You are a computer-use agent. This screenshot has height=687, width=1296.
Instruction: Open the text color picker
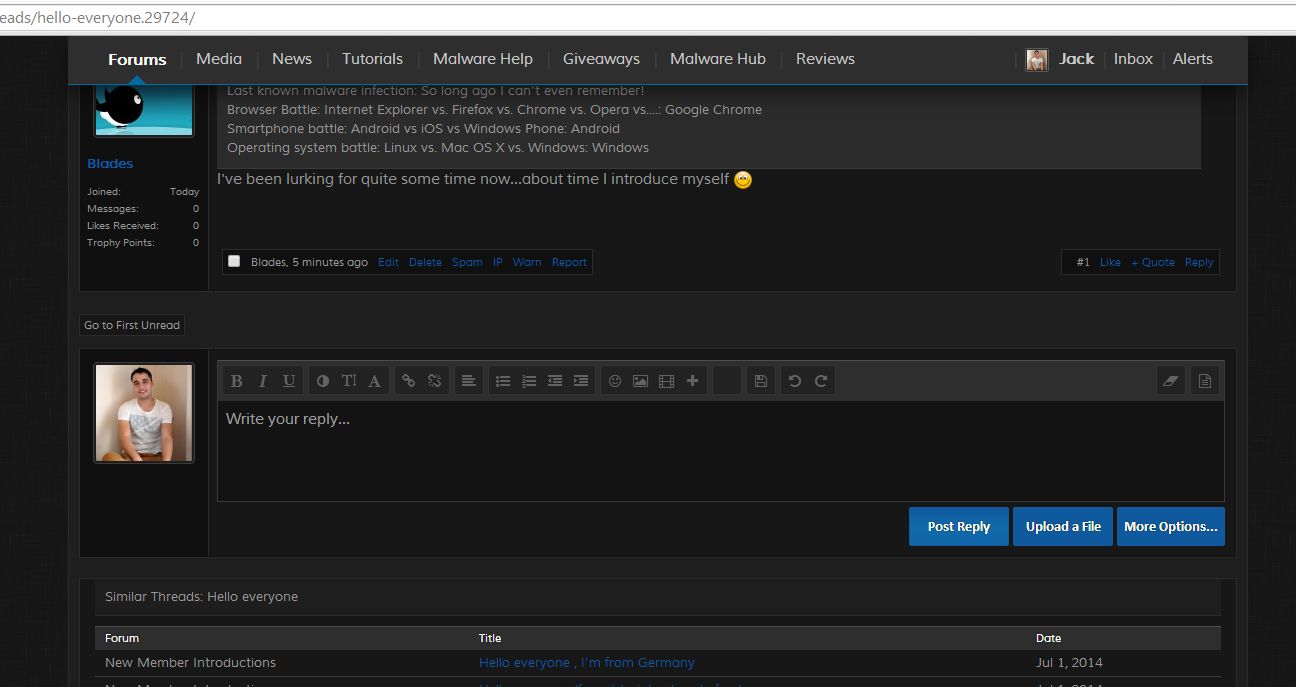pos(323,381)
